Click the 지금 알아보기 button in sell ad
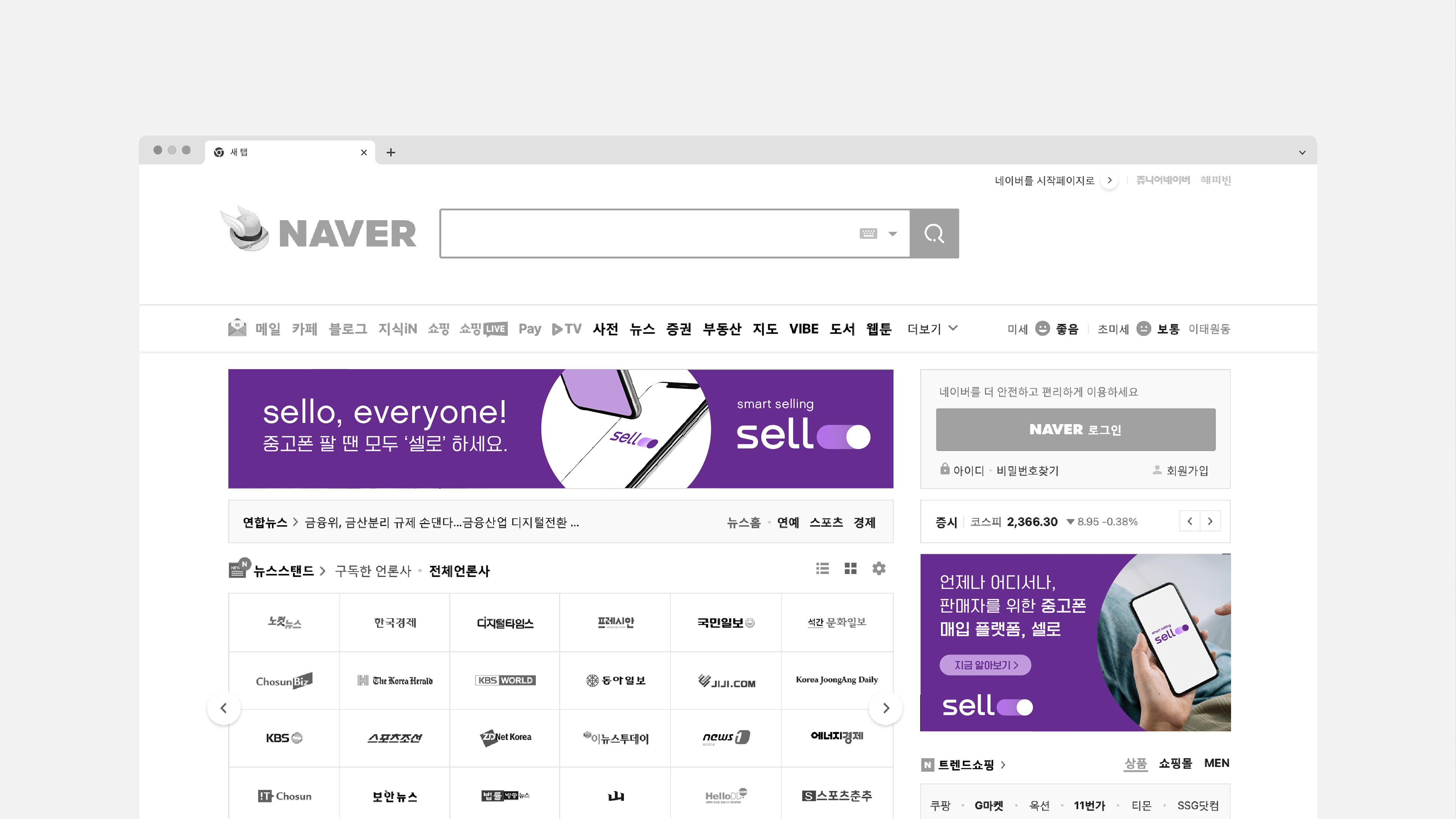This screenshot has width=1456, height=819. [985, 665]
